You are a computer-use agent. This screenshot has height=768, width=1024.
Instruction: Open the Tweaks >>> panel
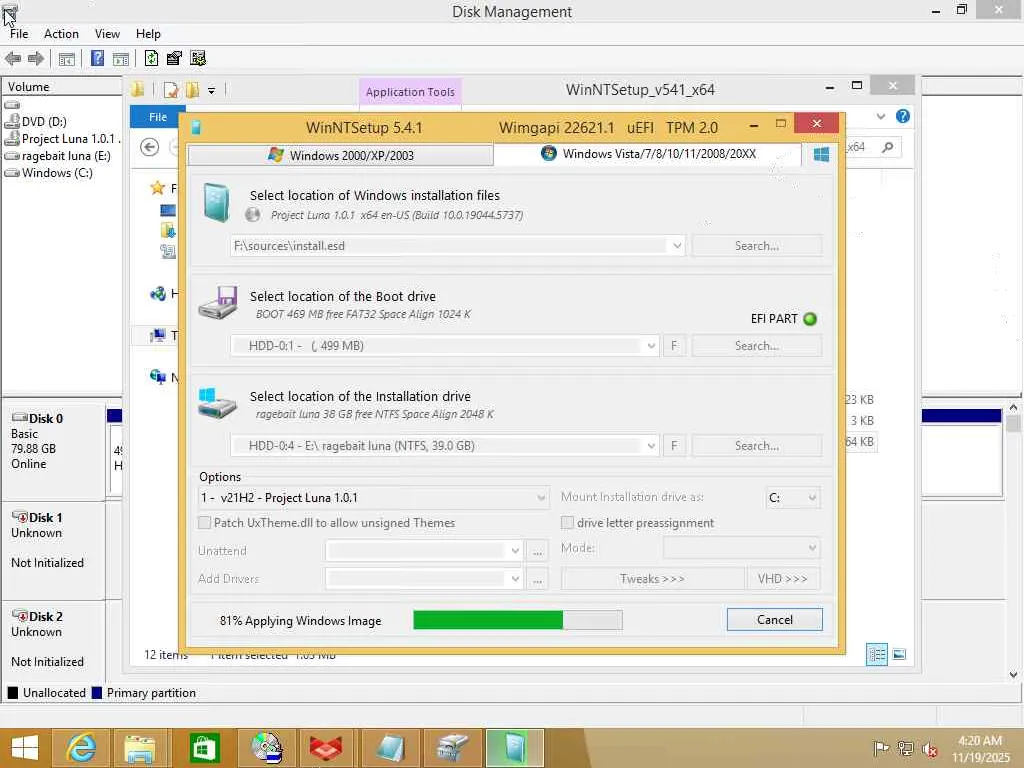[x=652, y=579]
